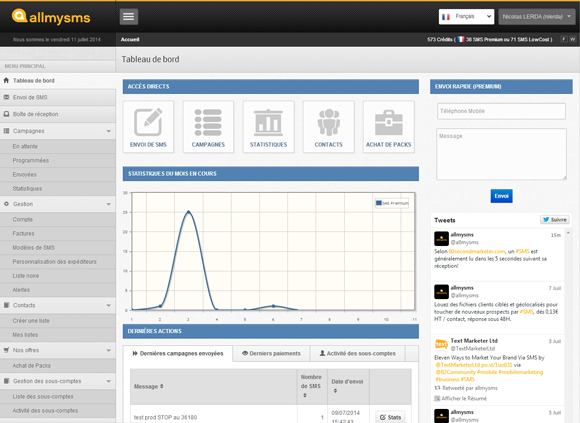Toggle the hamburger menu button
Viewport: 580px width, 423px height.
point(129,17)
